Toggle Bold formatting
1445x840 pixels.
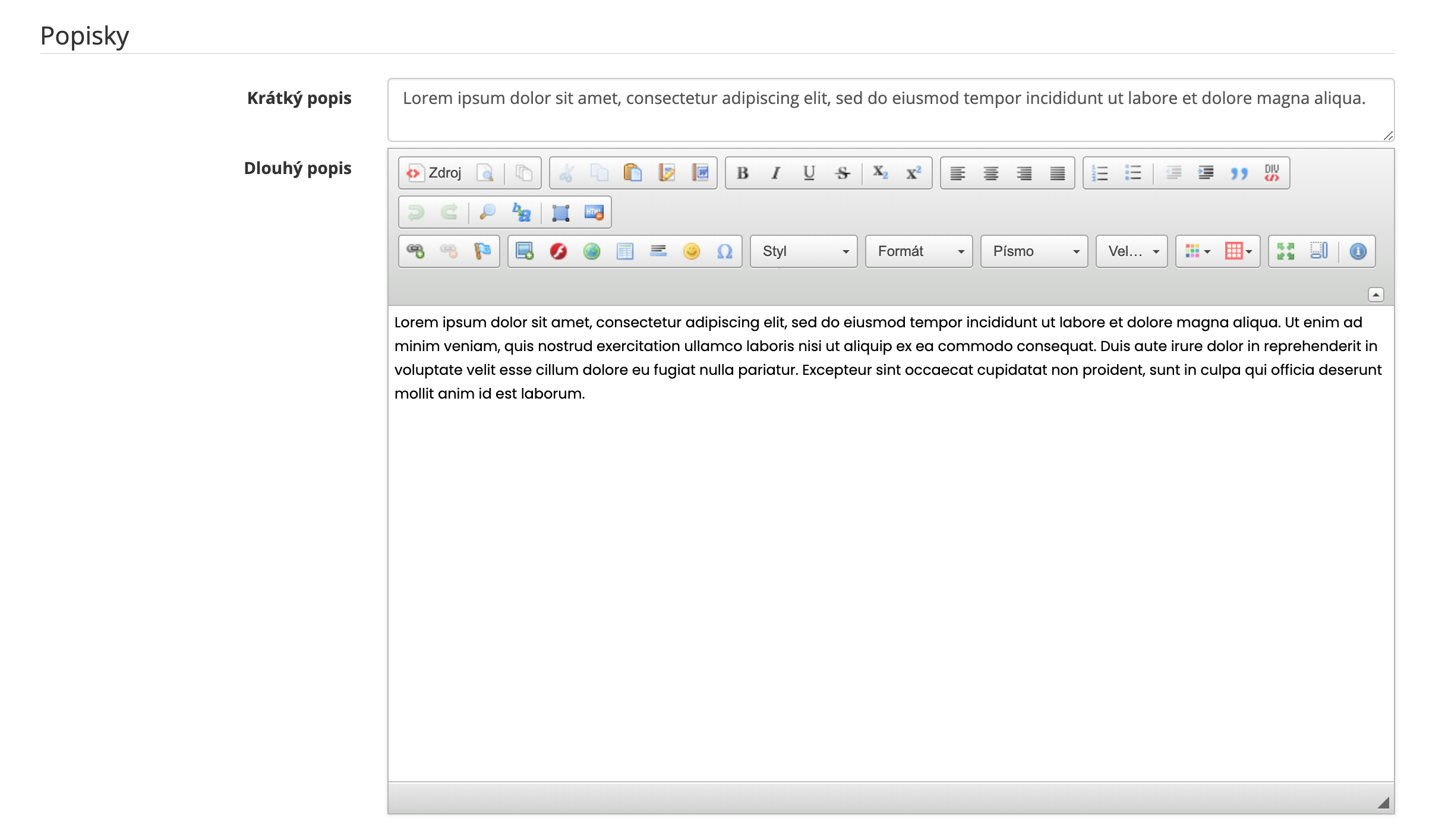tap(743, 173)
